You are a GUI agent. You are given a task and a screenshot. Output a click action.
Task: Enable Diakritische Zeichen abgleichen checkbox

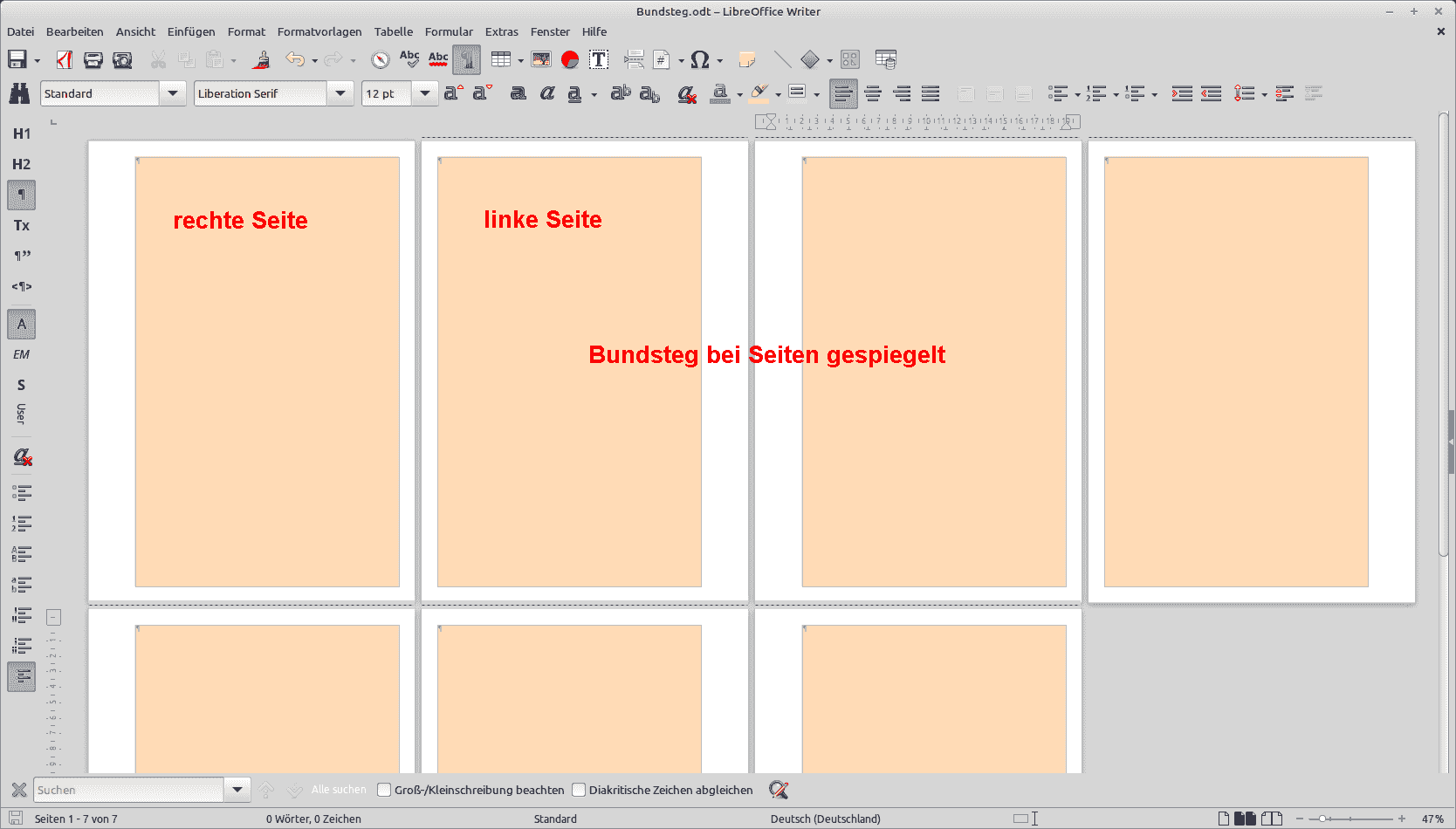pos(579,790)
